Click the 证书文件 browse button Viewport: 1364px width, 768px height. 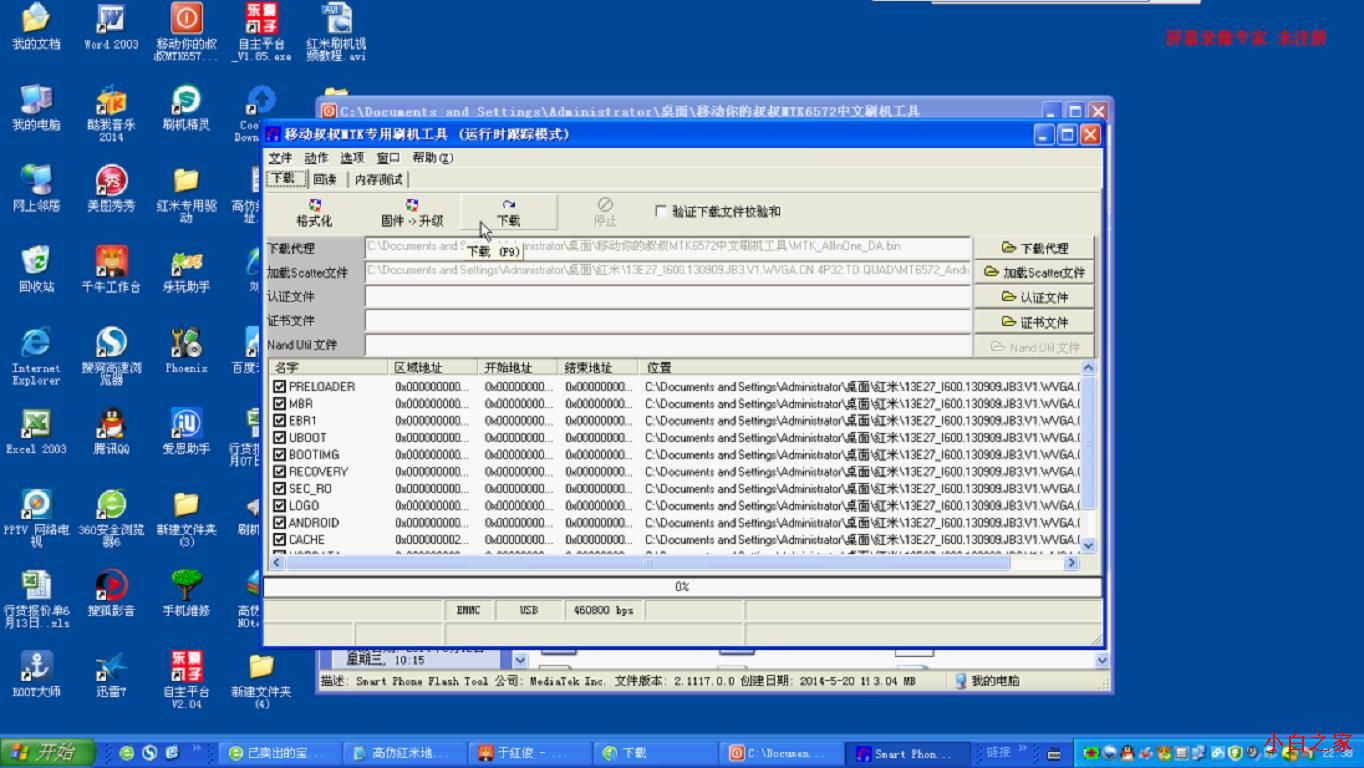[1034, 322]
